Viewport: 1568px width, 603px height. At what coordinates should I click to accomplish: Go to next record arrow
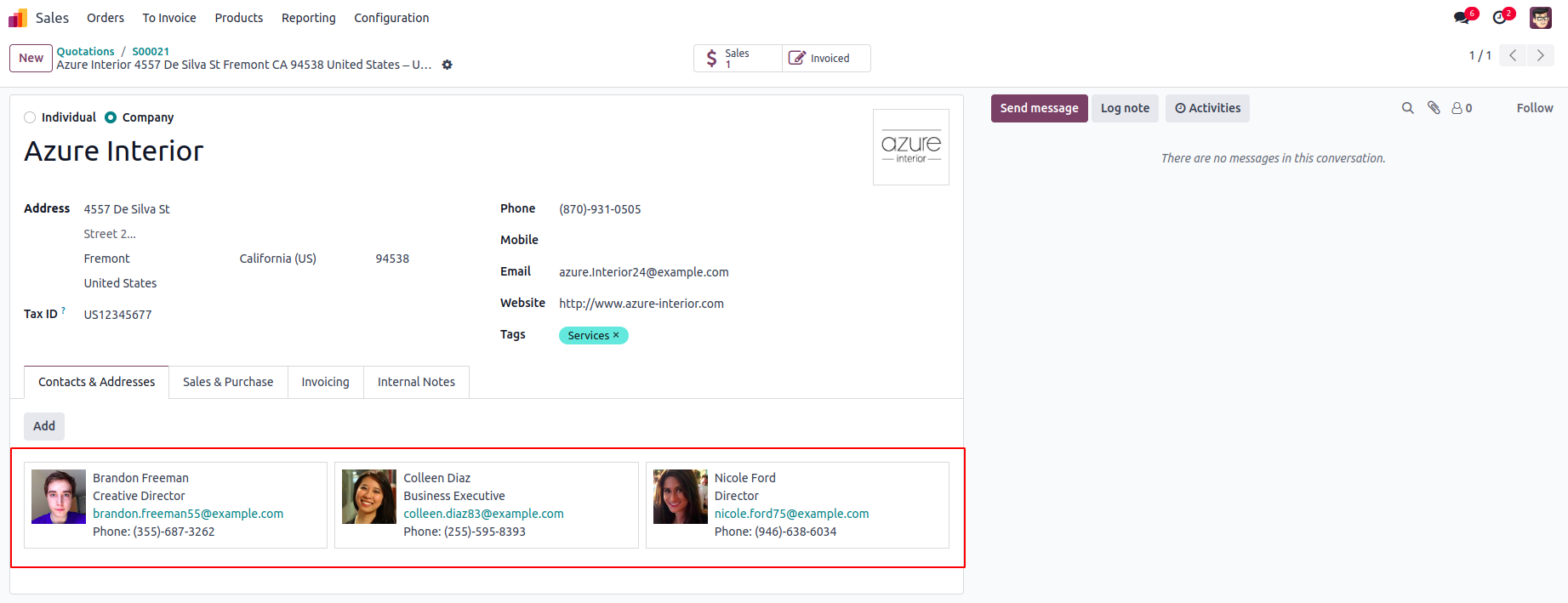pyautogui.click(x=1541, y=55)
